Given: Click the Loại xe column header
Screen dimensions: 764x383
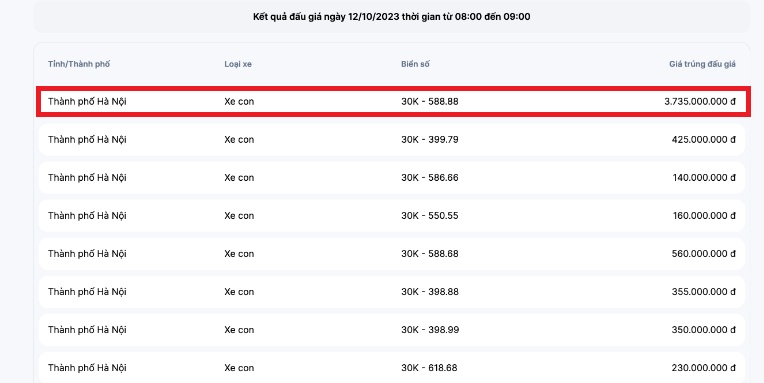Looking at the screenshot, I should click(x=238, y=64).
